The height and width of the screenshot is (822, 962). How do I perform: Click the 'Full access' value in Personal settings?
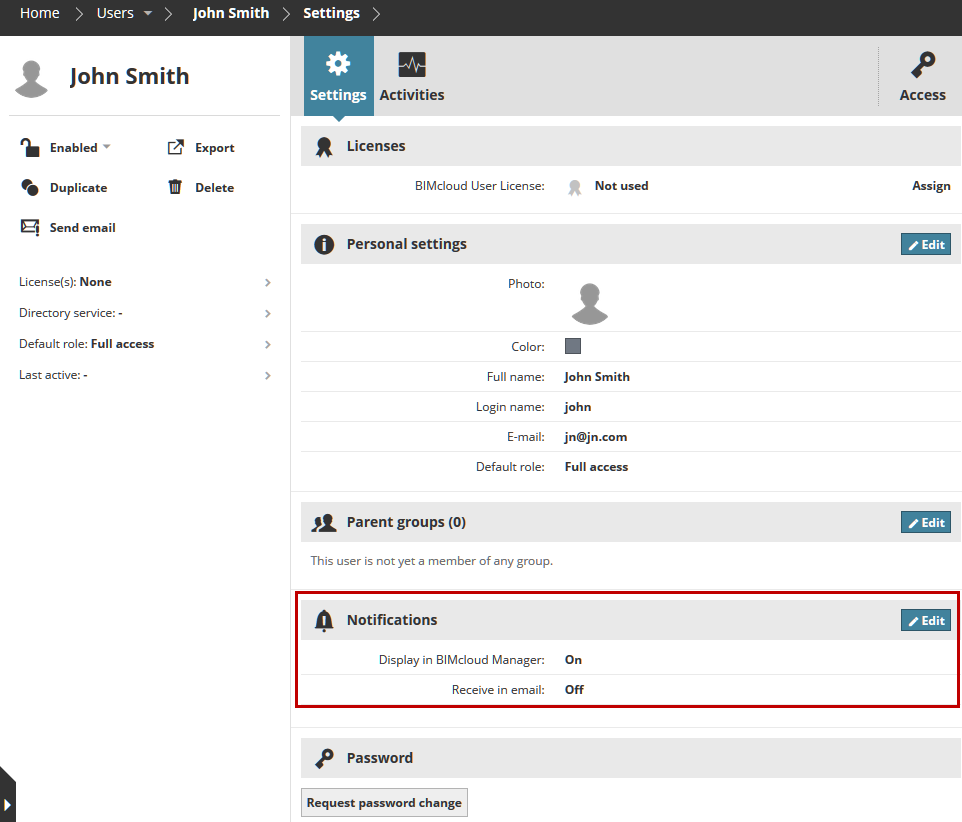tap(596, 467)
